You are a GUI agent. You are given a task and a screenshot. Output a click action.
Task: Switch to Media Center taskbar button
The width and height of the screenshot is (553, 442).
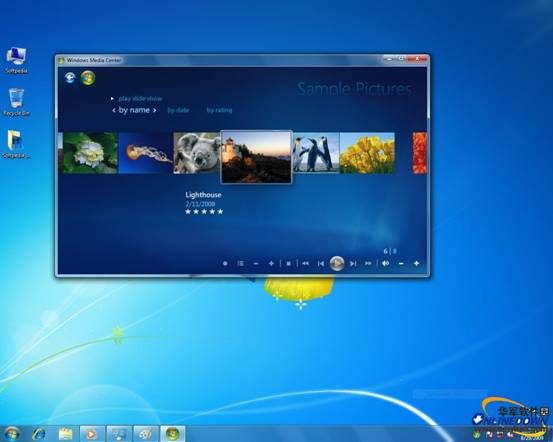click(173, 434)
